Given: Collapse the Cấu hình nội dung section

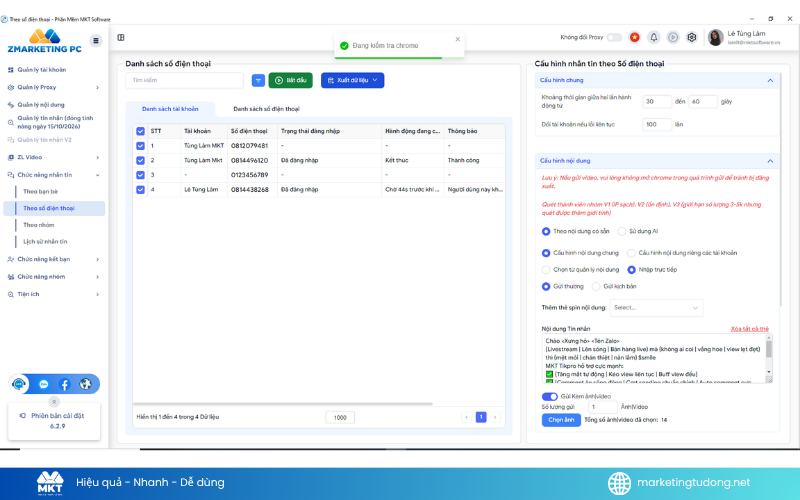Looking at the screenshot, I should coord(770,161).
